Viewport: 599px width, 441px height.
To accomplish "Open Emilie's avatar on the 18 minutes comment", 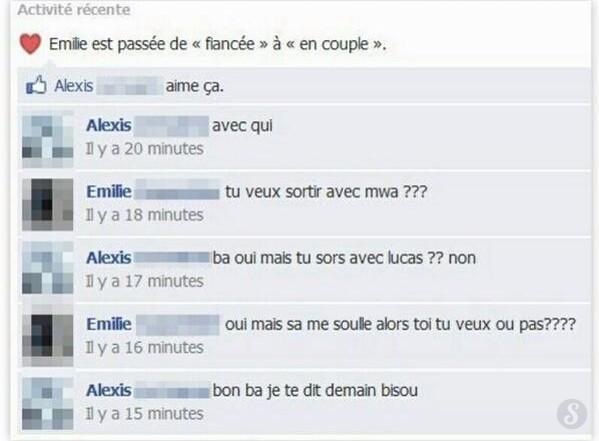I will [48, 204].
